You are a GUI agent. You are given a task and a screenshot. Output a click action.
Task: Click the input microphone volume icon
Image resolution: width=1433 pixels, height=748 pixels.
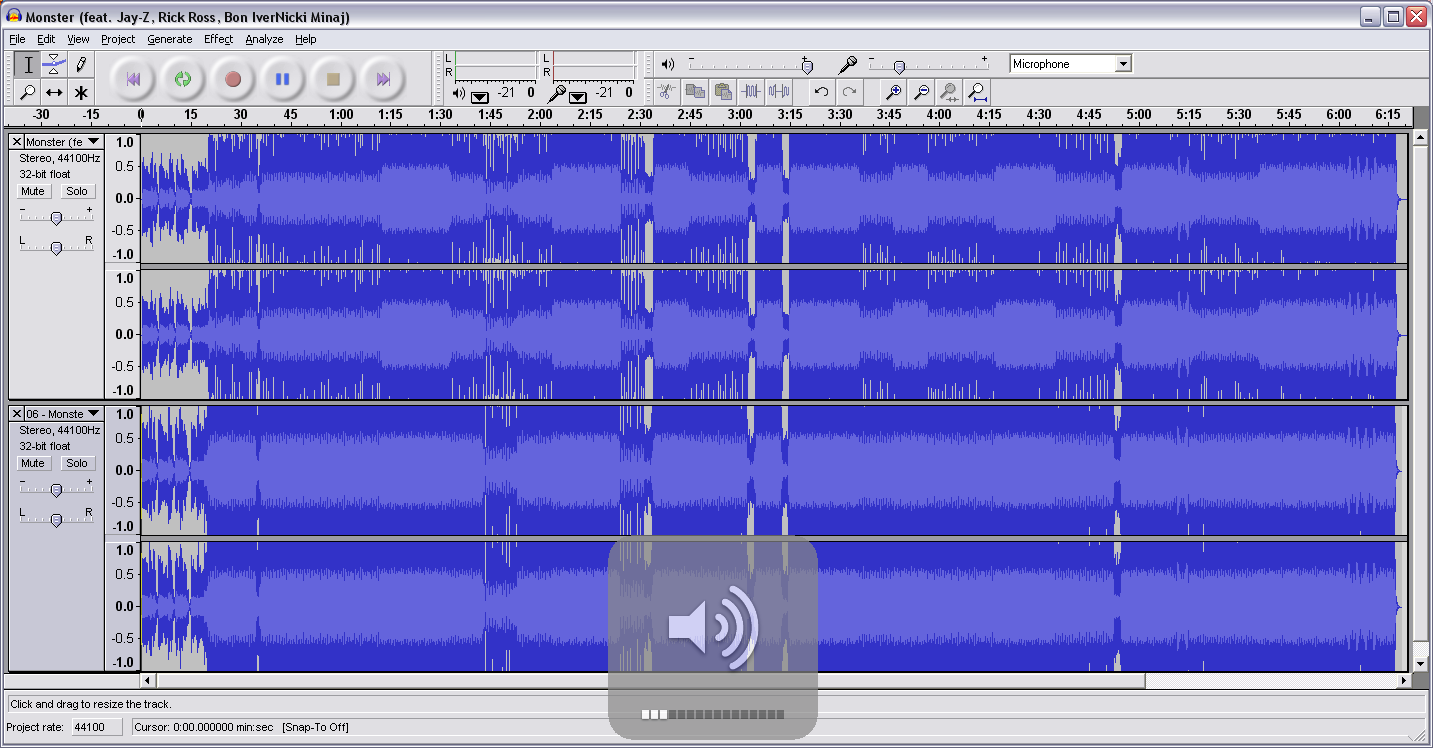(x=848, y=64)
